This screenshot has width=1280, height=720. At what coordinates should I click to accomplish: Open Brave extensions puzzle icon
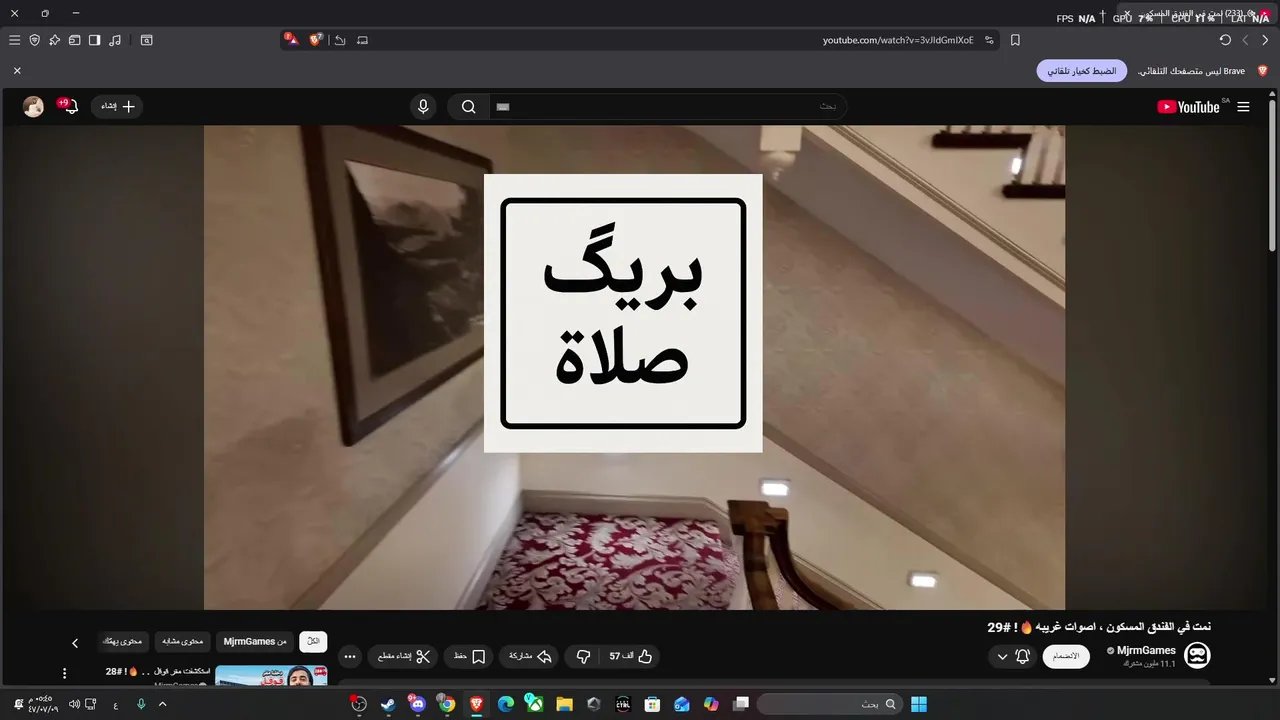point(54,40)
